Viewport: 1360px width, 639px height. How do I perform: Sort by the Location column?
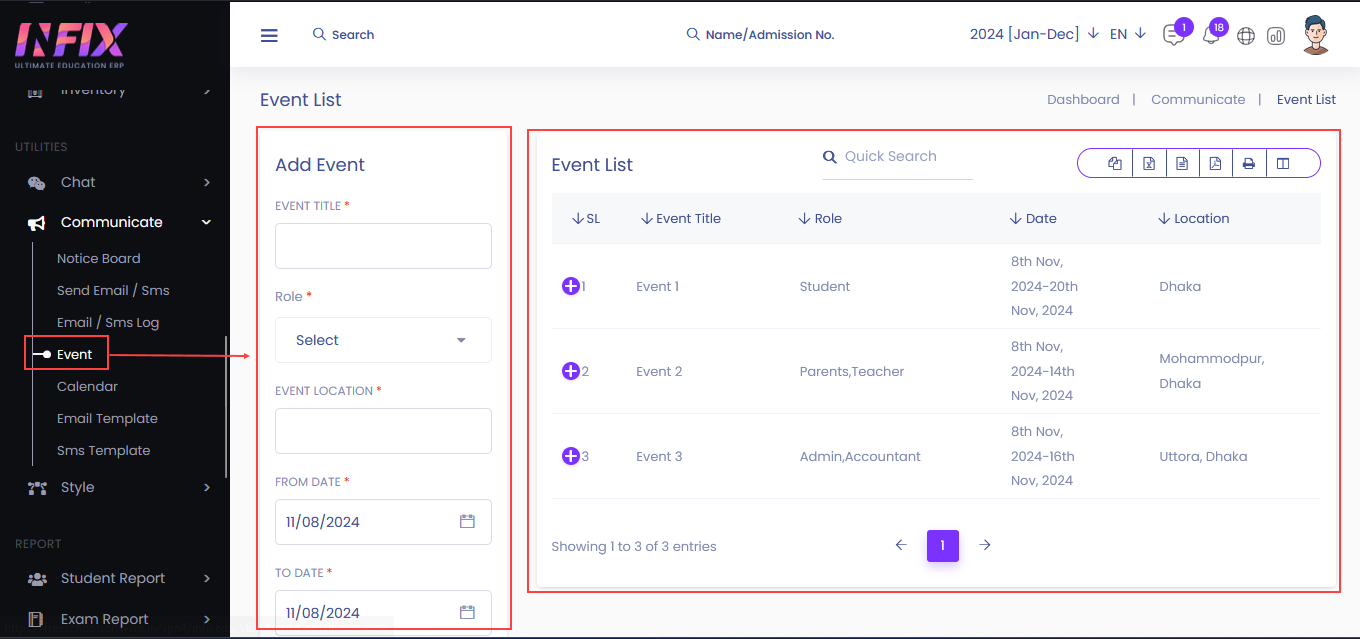[1194, 218]
